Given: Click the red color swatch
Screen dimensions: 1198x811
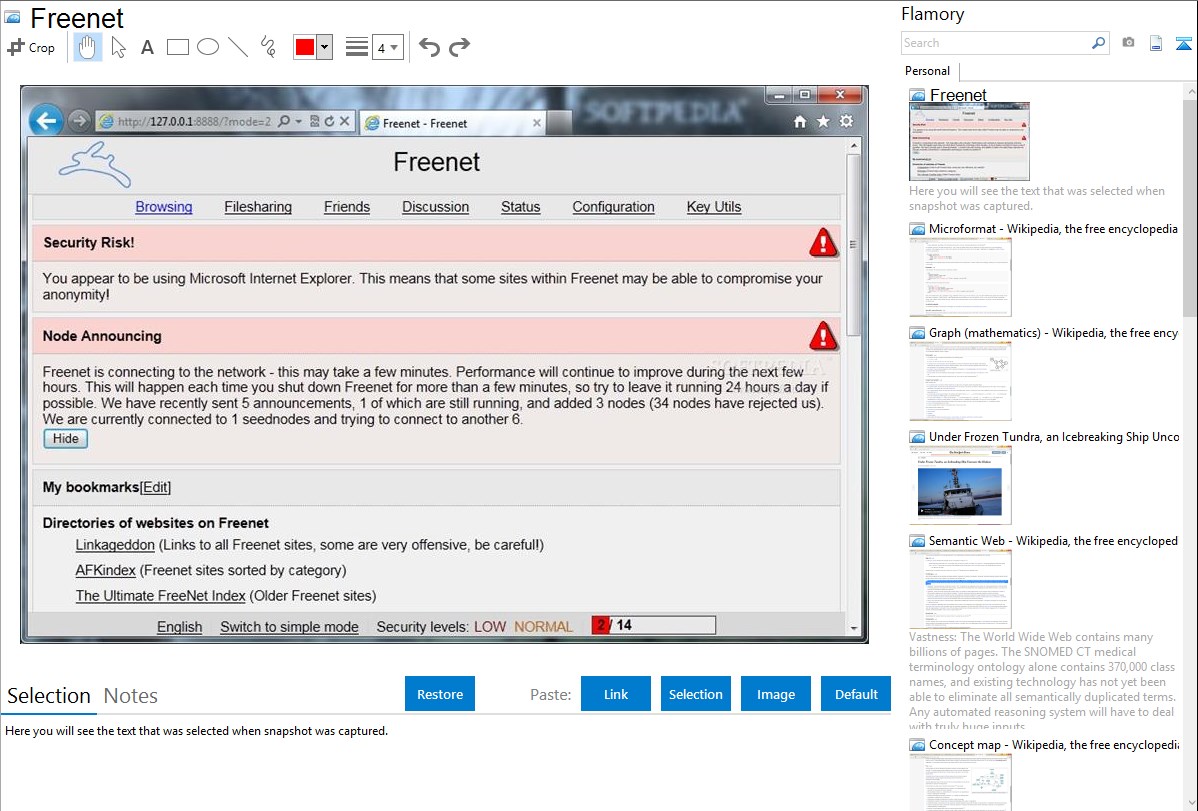Looking at the screenshot, I should 305,47.
